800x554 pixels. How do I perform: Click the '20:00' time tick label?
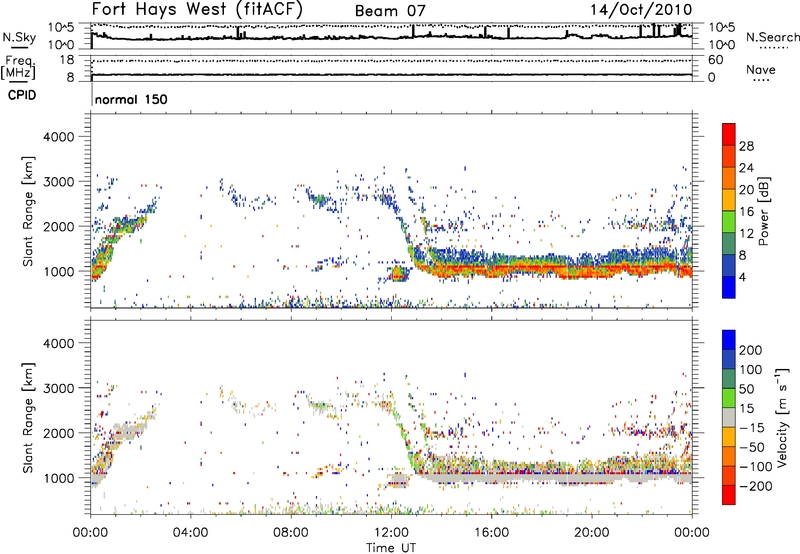point(591,533)
